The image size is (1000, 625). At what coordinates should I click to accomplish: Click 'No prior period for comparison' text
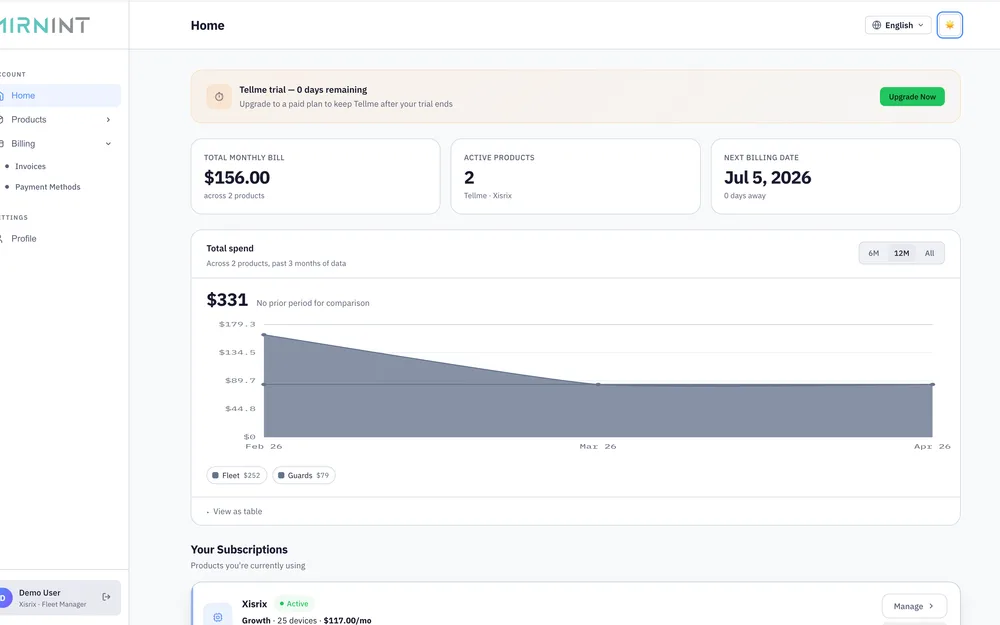[312, 303]
